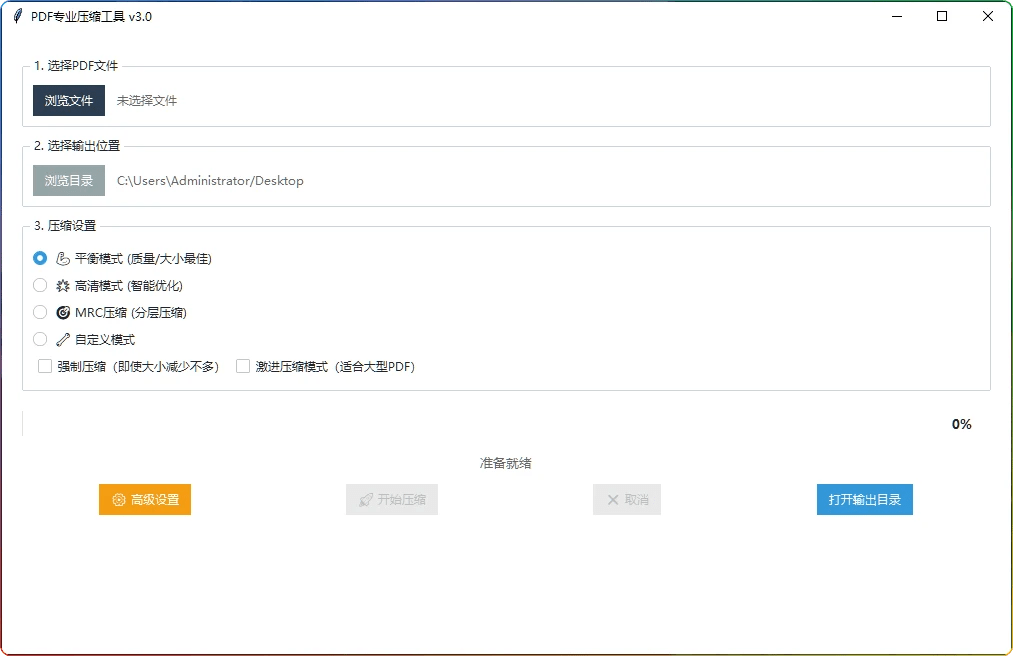Screen dimensions: 1013x656
Task: Enable 激进压缩模式 for large PDFs
Action: (241, 366)
